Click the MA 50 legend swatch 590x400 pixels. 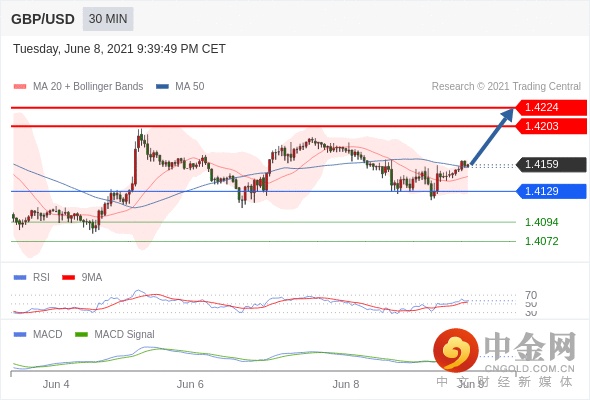pyautogui.click(x=162, y=87)
